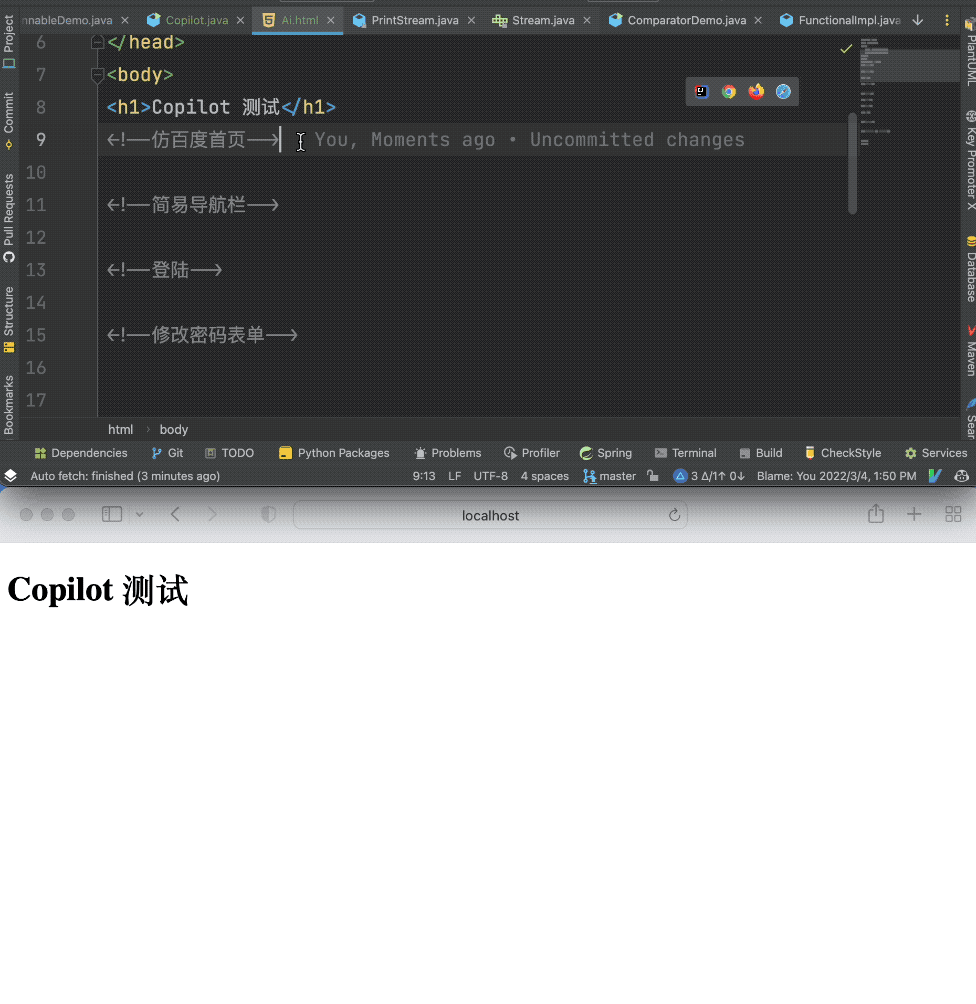The width and height of the screenshot is (976, 1004).
Task: Click the body breadcrumb
Action: coord(174,430)
